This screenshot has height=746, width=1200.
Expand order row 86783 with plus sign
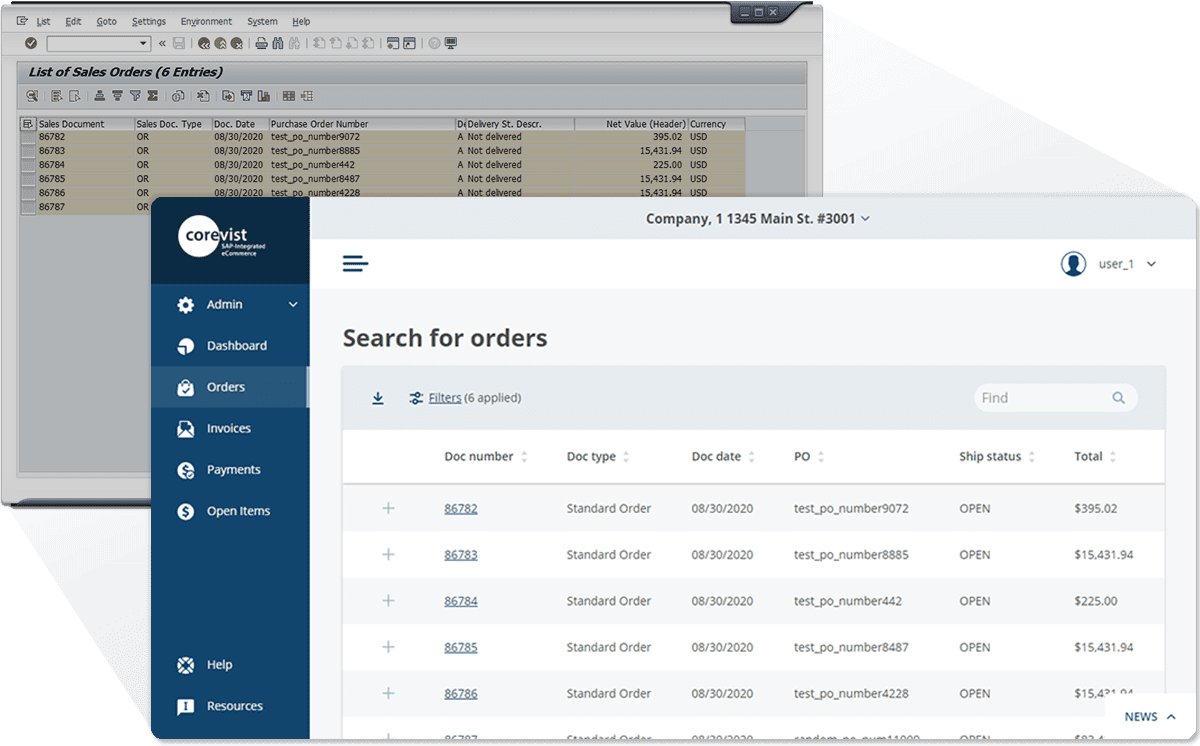(389, 554)
